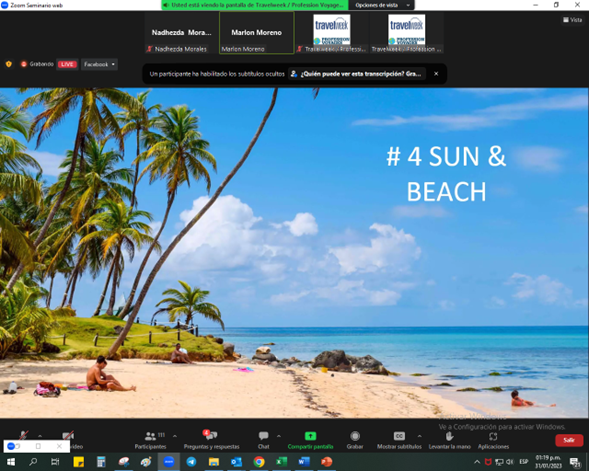This screenshot has width=589, height=471.
Task: Expand audio options arrow beside microphone
Action: [x=40, y=436]
